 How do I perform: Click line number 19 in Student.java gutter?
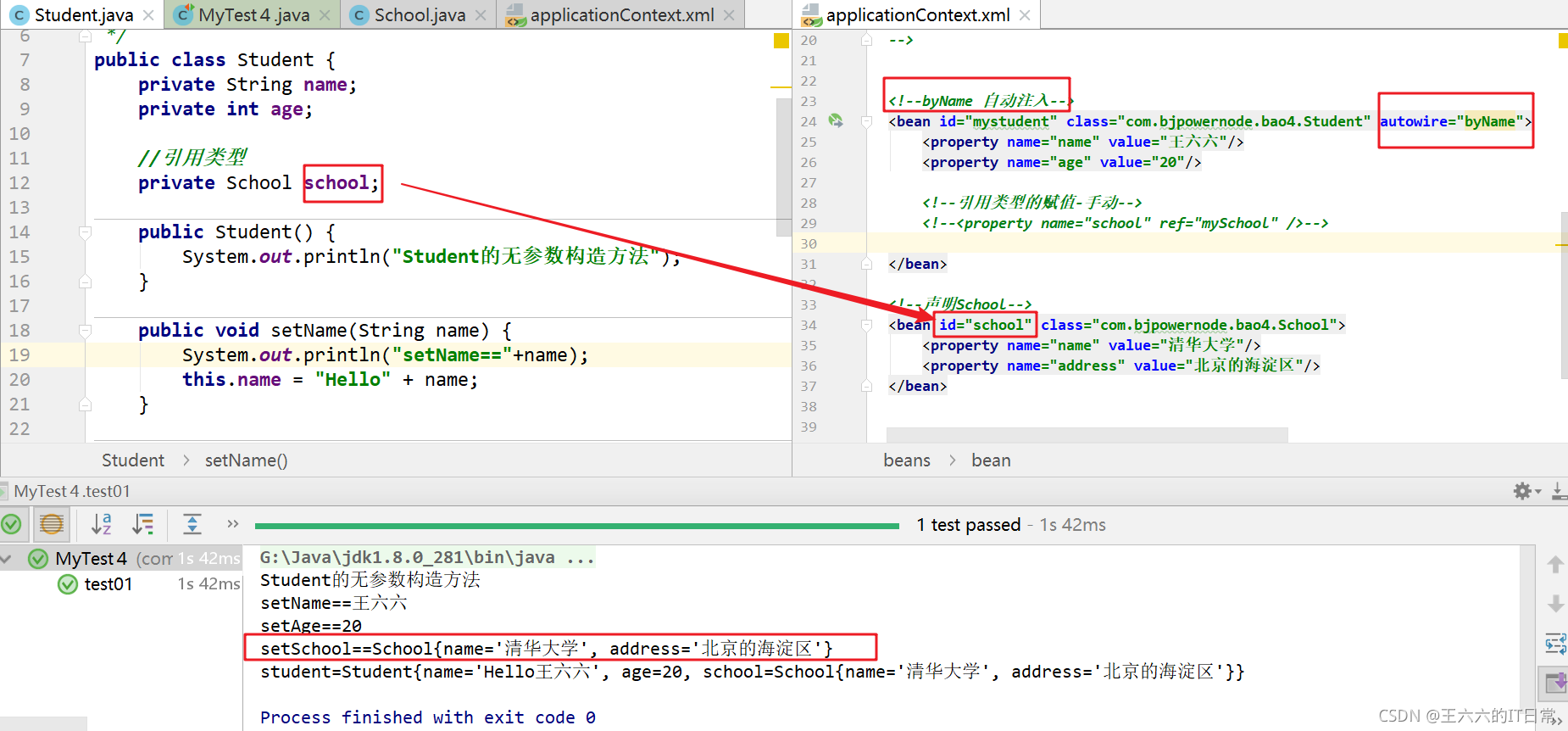coord(20,355)
